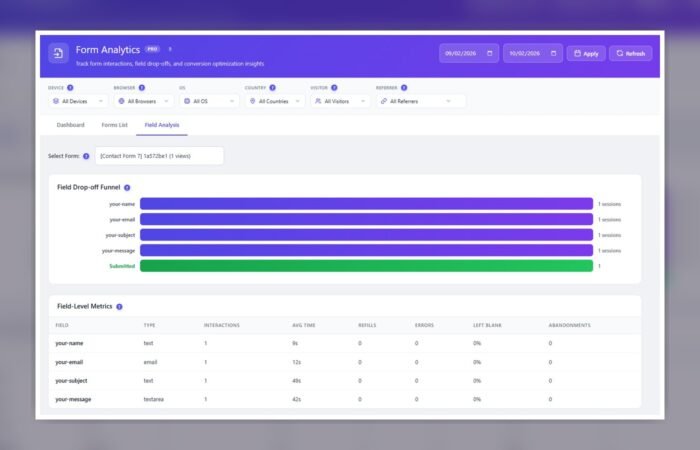The height and width of the screenshot is (450, 700).
Task: Click the LEFT BLANK column header
Action: point(487,325)
